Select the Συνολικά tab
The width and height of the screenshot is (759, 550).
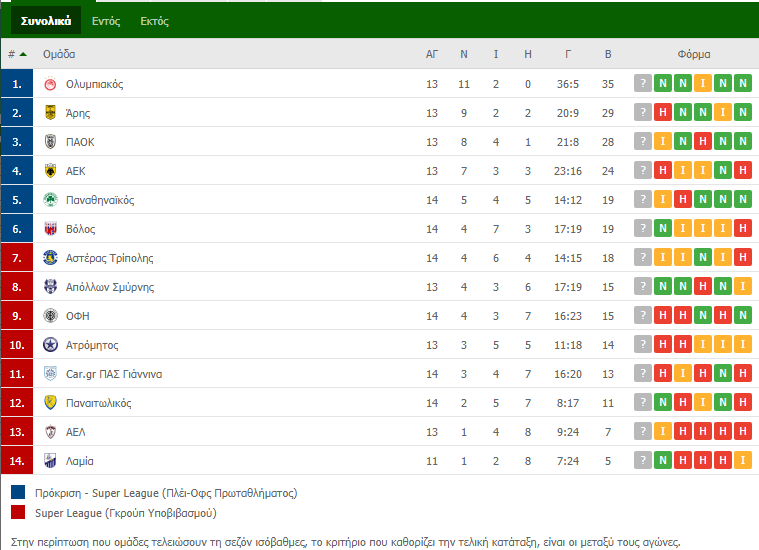(x=46, y=21)
